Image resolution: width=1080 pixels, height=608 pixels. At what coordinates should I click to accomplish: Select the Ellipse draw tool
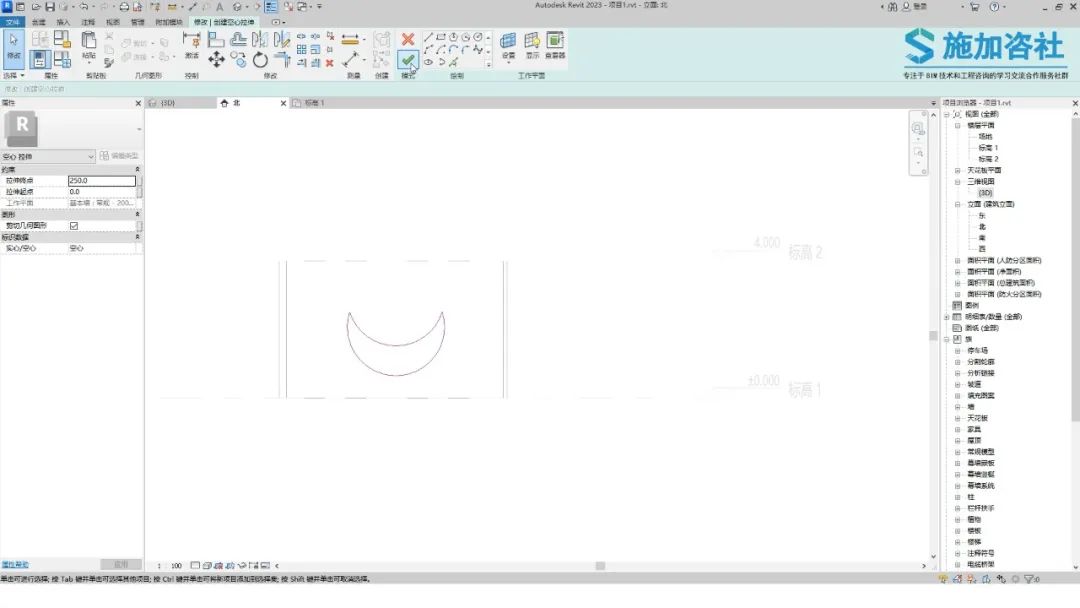[x=428, y=62]
